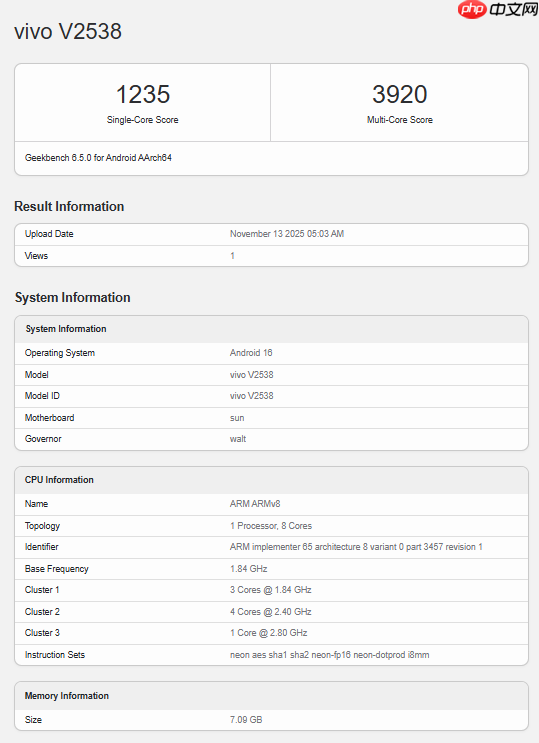Click the Cluster 1 label
Viewport: 539px width, 743px height.
[42, 590]
